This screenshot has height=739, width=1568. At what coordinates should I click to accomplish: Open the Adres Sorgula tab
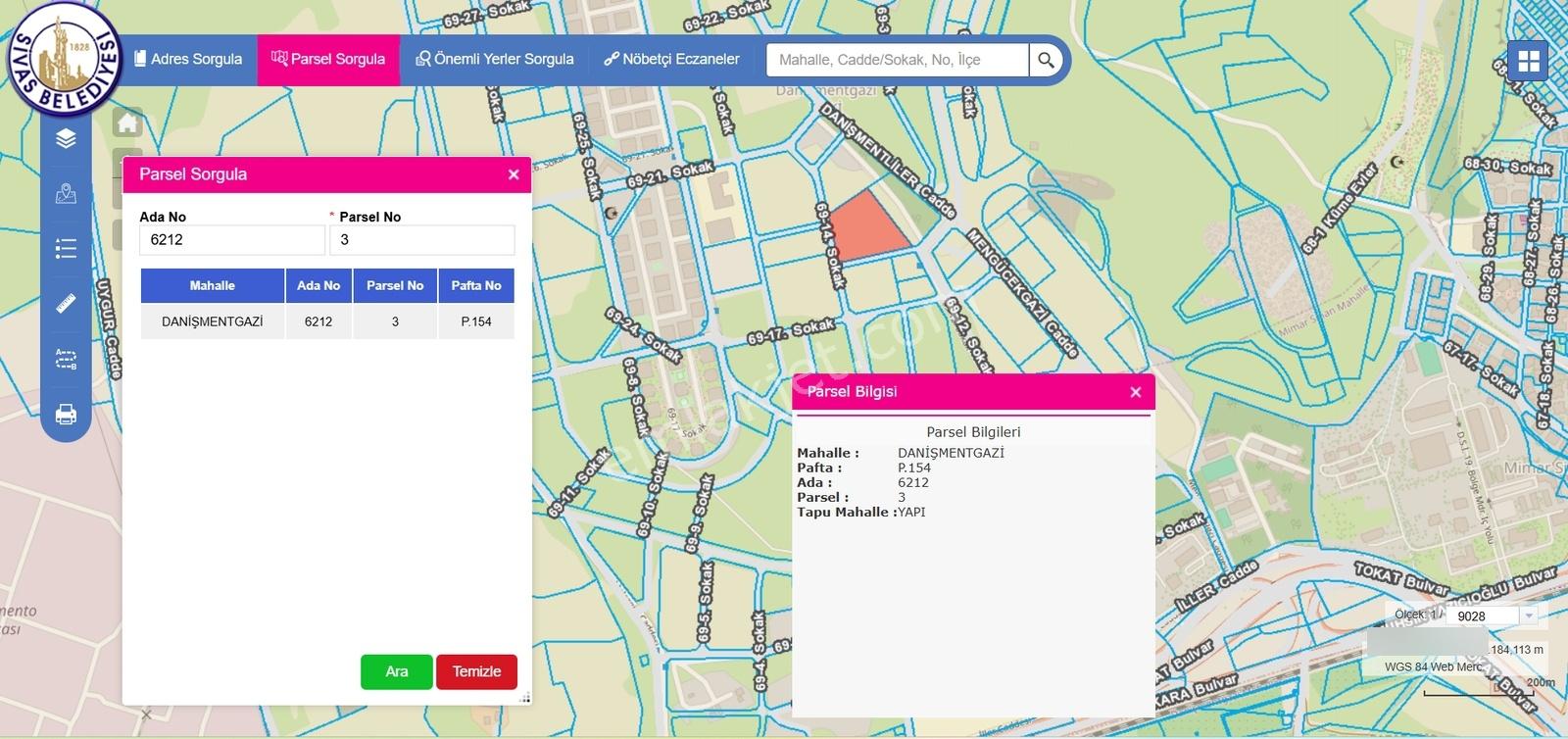tap(188, 59)
